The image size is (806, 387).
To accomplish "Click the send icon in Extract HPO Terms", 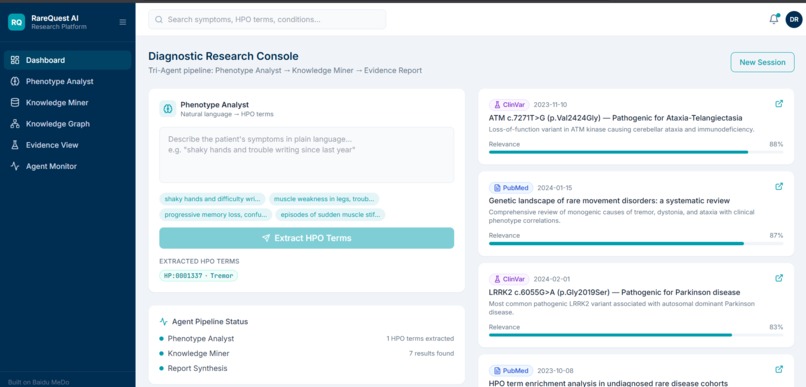I will click(x=266, y=238).
